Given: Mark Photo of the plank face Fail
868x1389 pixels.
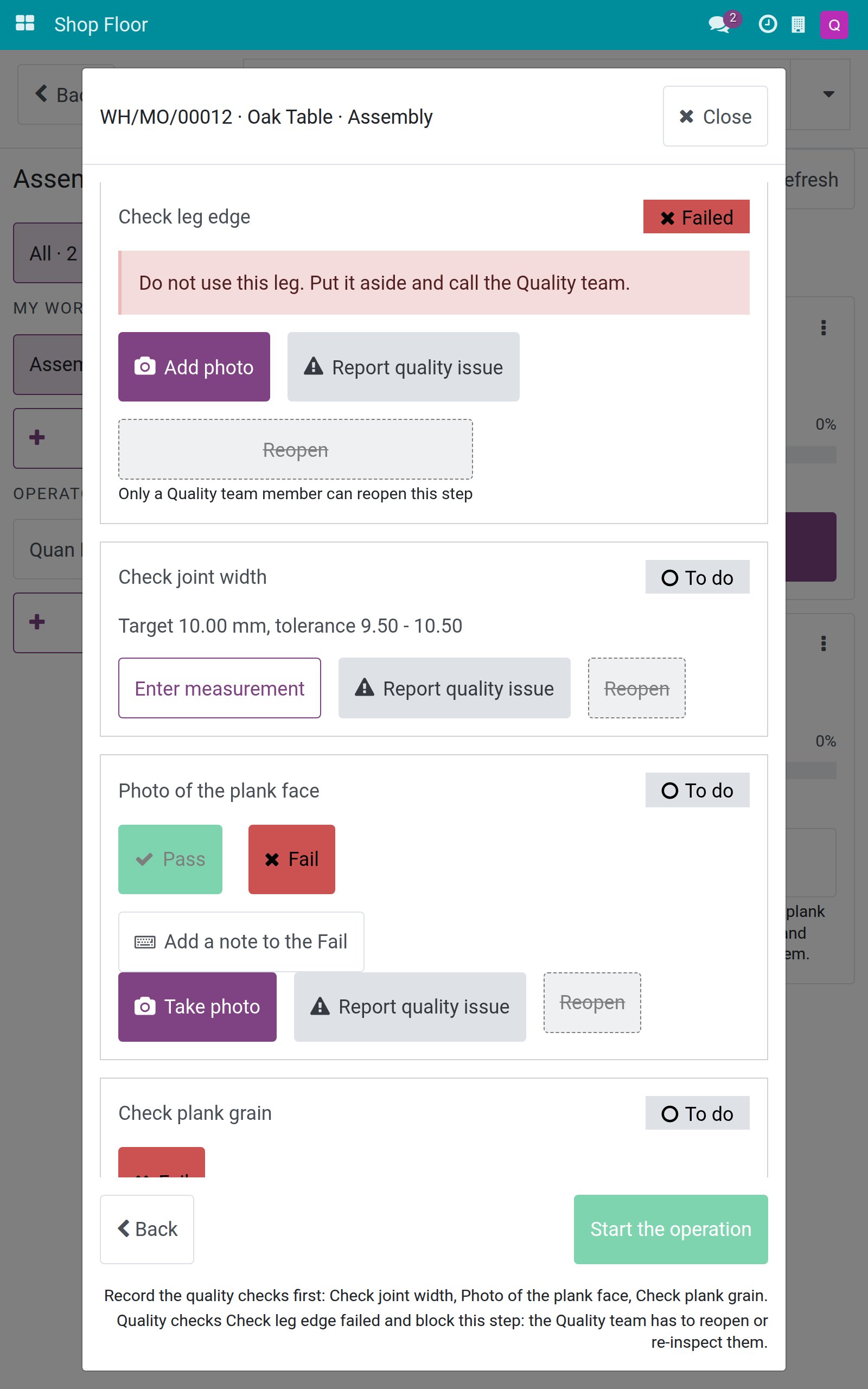Looking at the screenshot, I should [292, 859].
